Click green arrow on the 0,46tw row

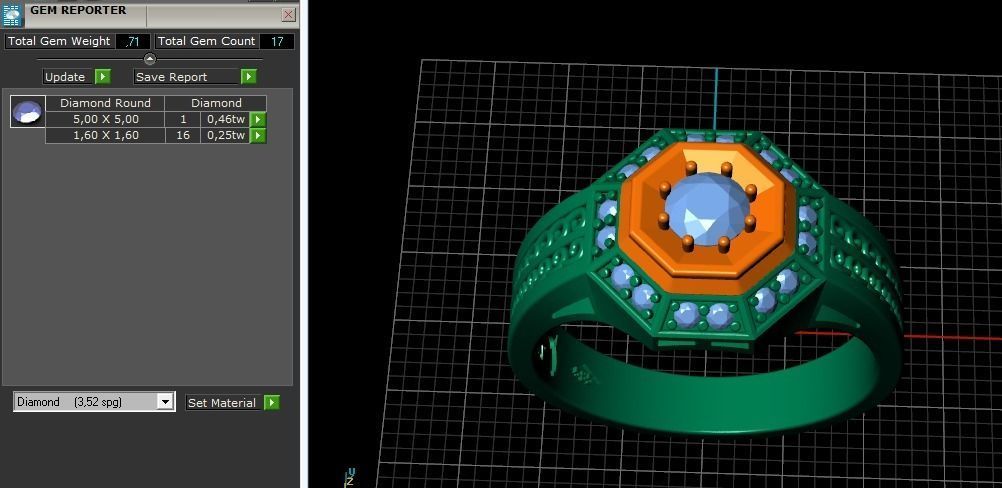258,119
